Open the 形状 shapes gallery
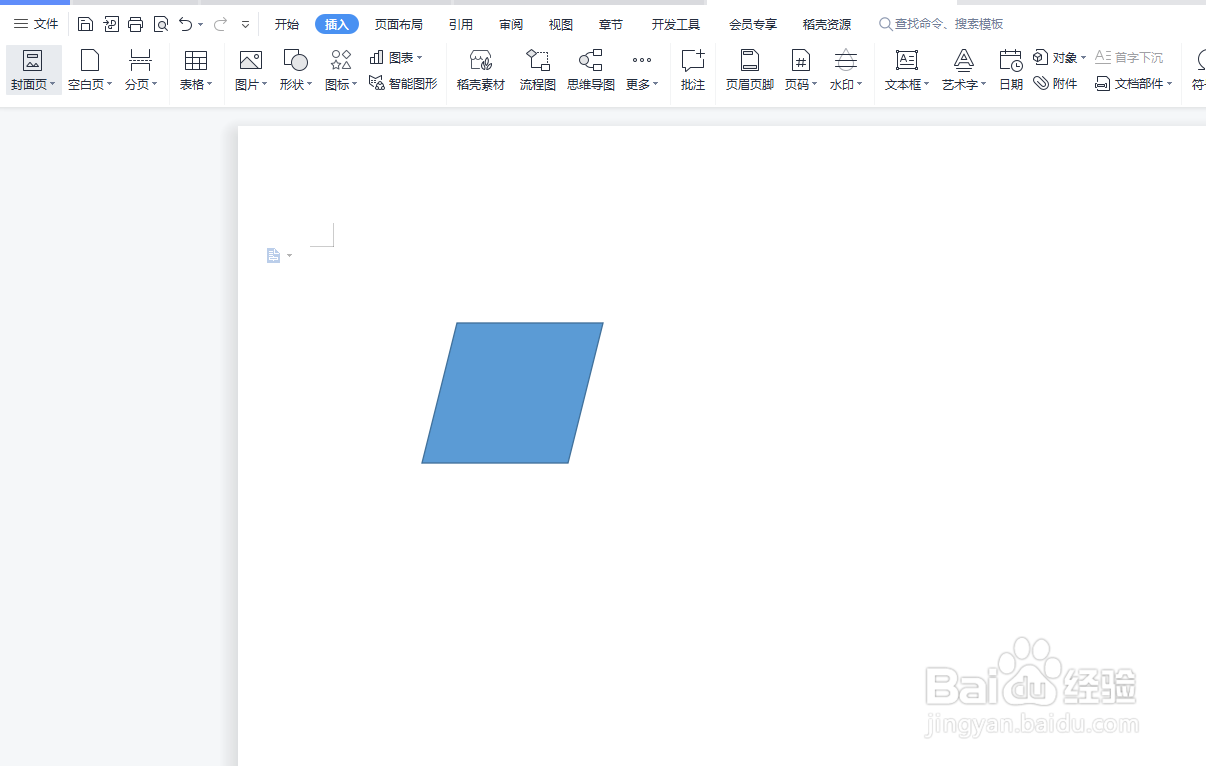The height and width of the screenshot is (766, 1206). pos(296,70)
